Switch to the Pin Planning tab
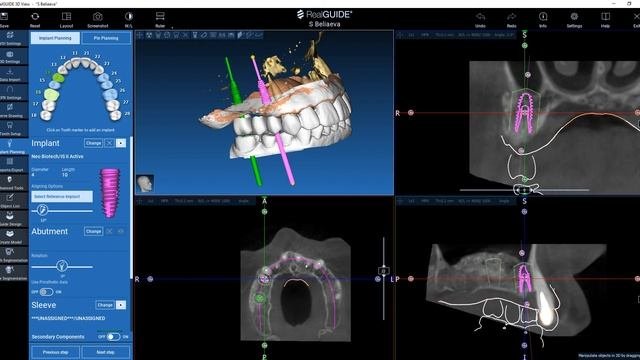640x360 pixels. point(106,38)
